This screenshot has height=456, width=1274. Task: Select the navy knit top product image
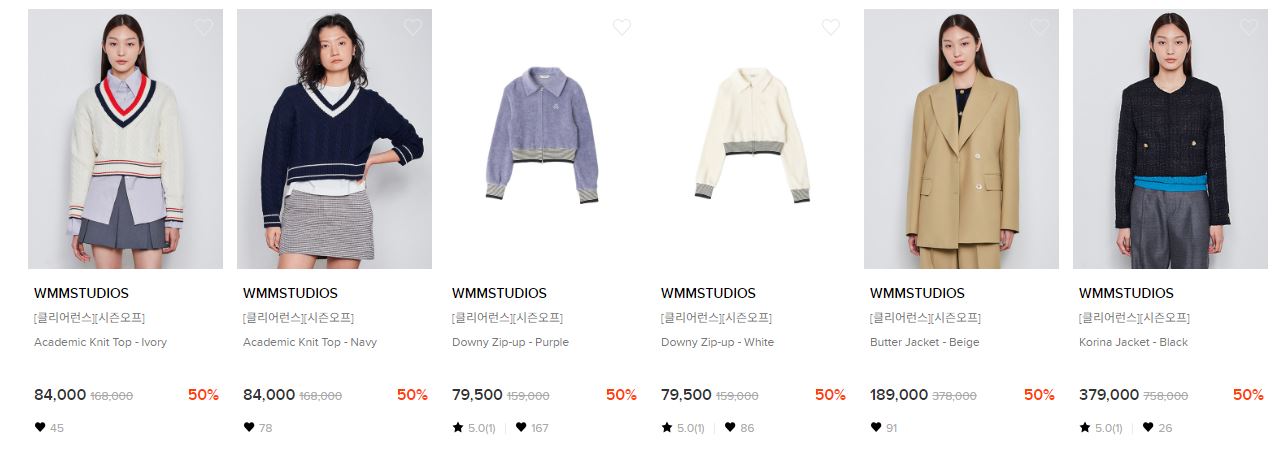coord(334,139)
